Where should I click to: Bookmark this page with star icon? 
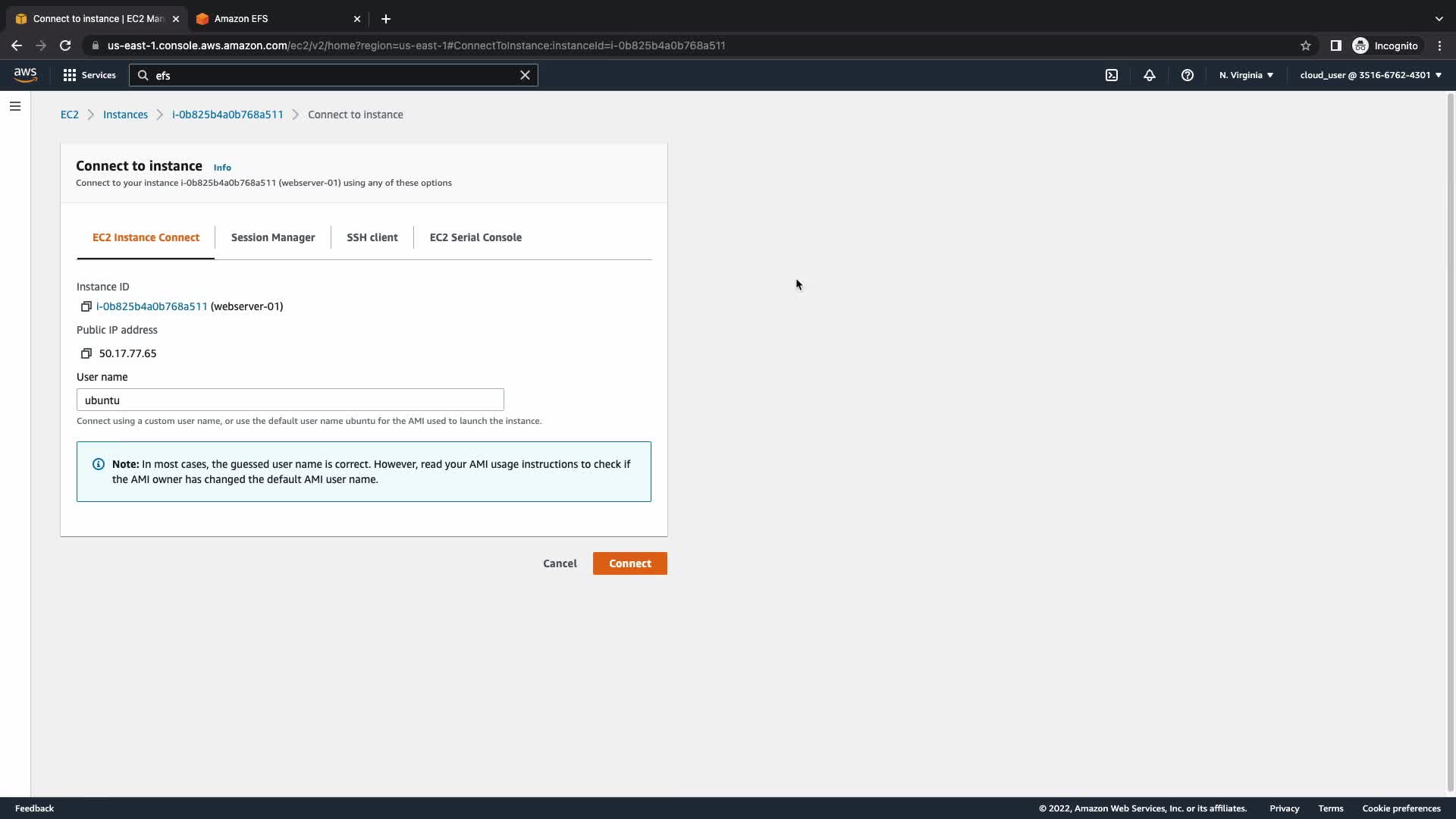click(1306, 45)
